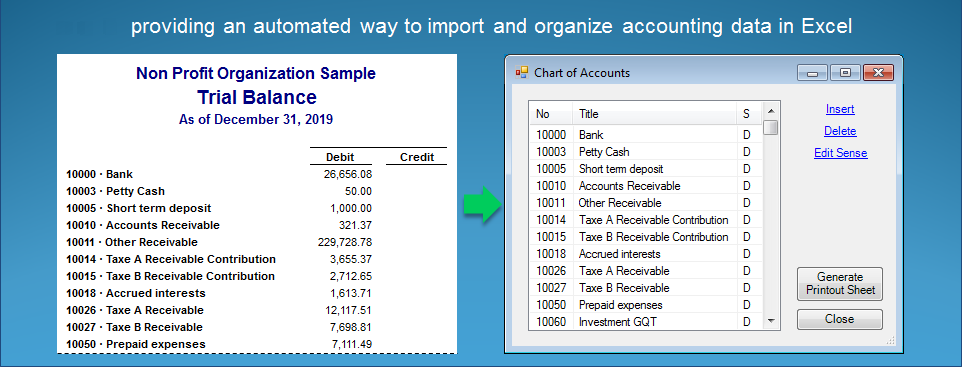Select the Investment GQT row
962x367 pixels.
tap(646, 322)
